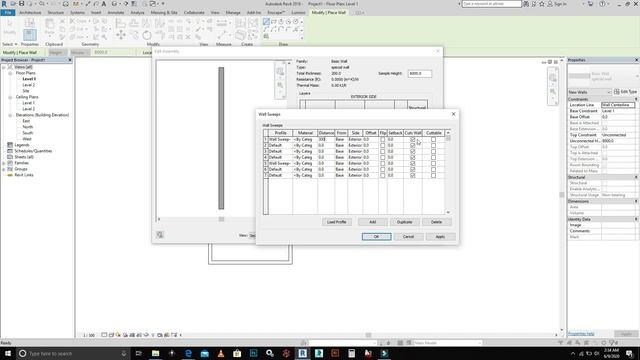Select the Rectangle draw tool in Draw panel
640x360 pixels.
point(273,22)
